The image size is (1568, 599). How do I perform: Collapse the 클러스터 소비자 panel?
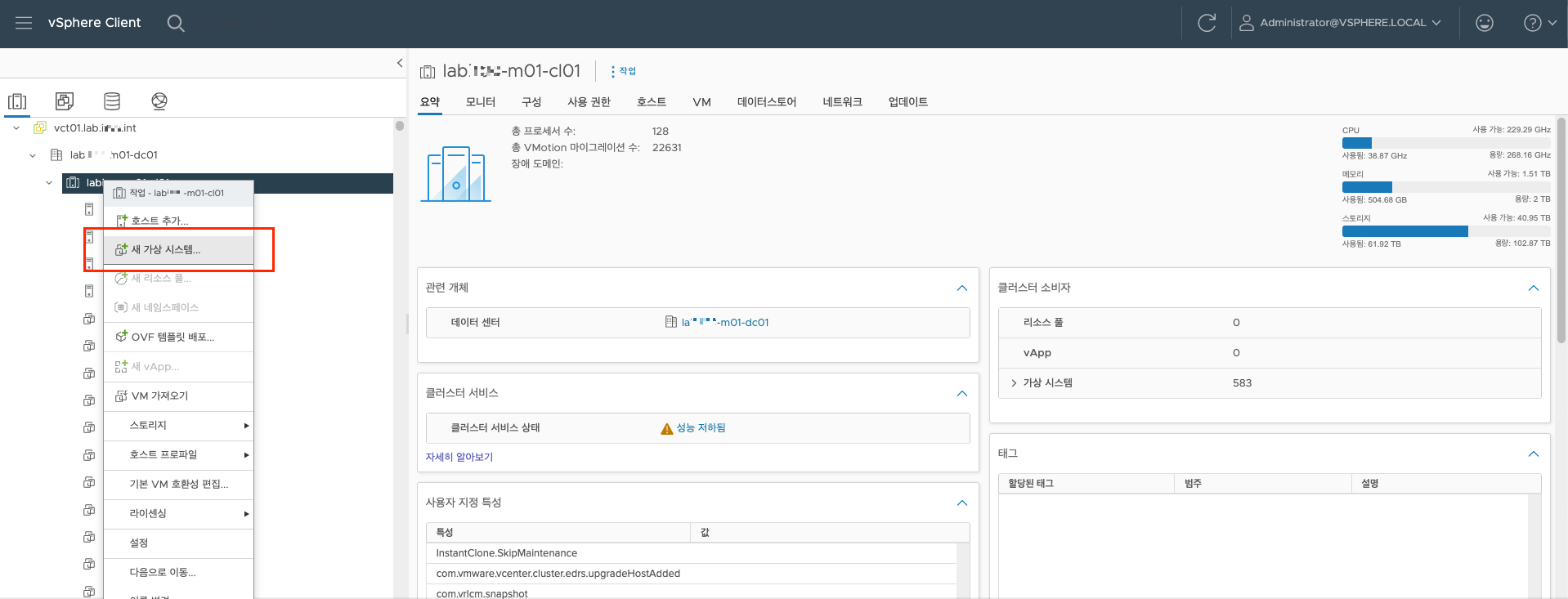point(1534,288)
